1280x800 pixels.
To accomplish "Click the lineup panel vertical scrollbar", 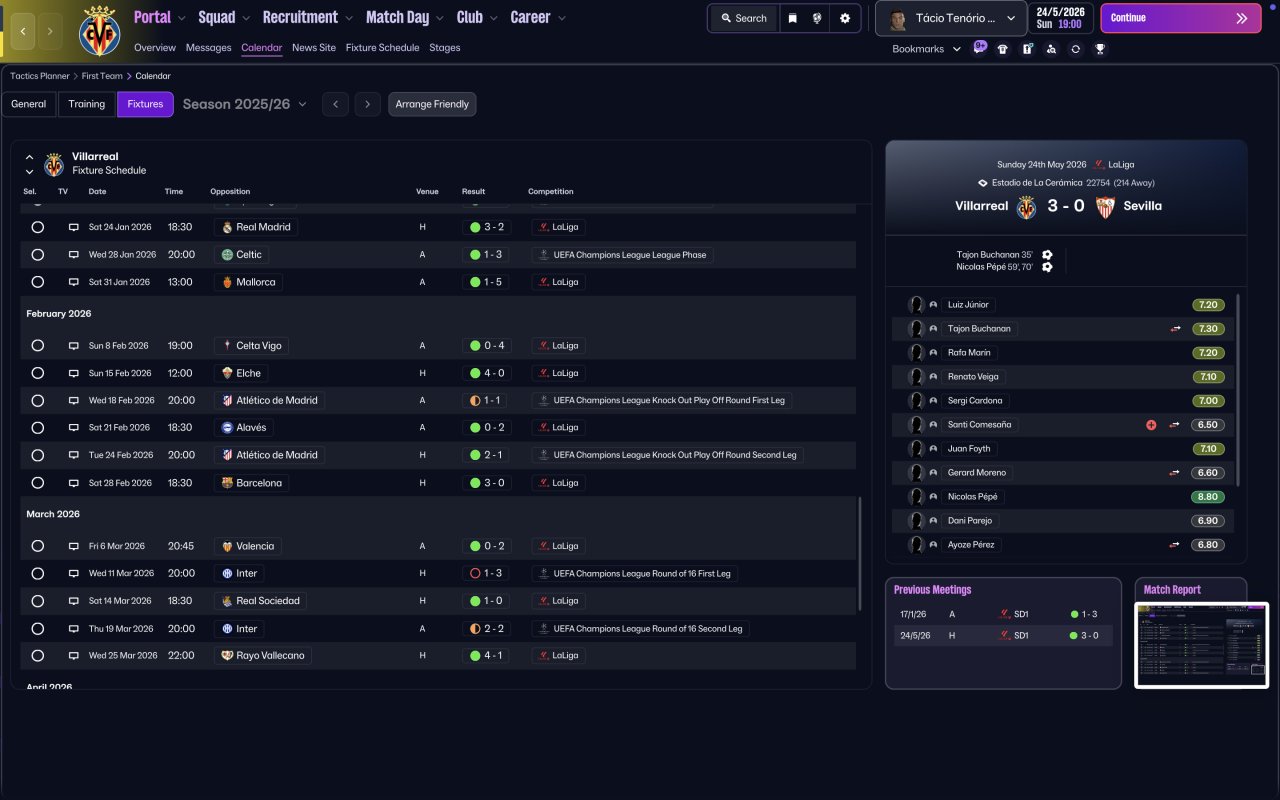I will coord(1238,390).
